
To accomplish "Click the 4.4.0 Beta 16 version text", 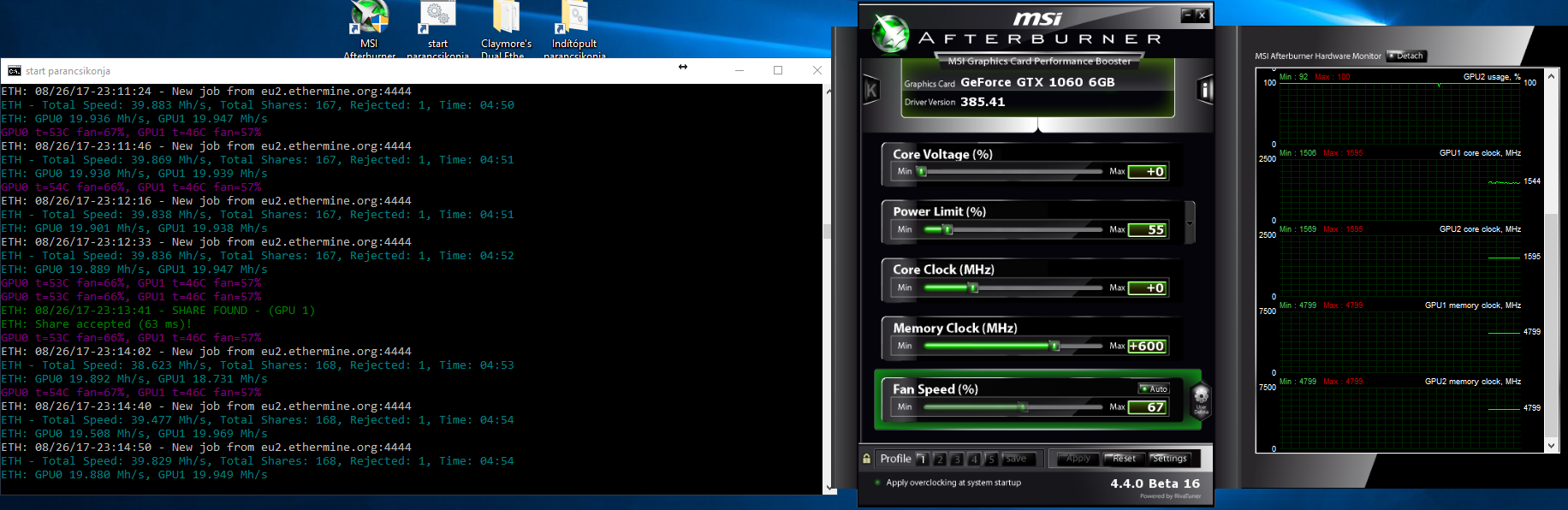I will 1155,483.
